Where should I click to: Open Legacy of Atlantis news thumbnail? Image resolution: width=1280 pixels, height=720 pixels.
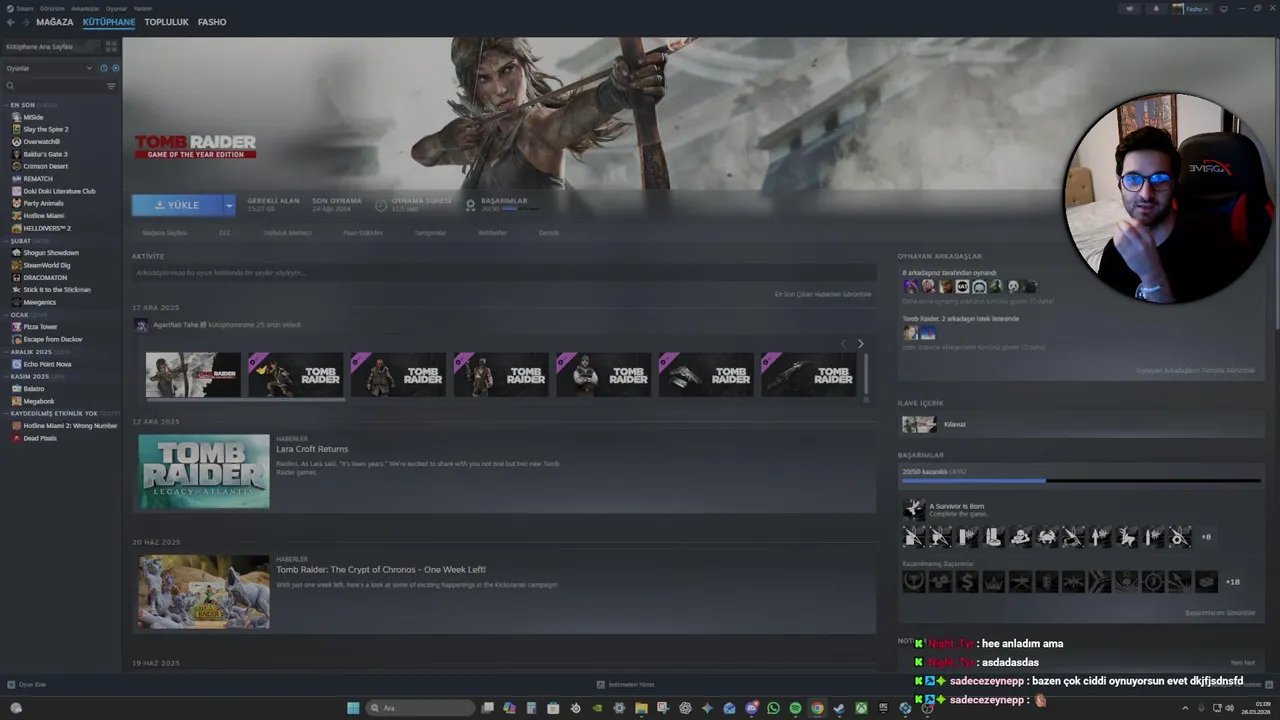[x=204, y=471]
